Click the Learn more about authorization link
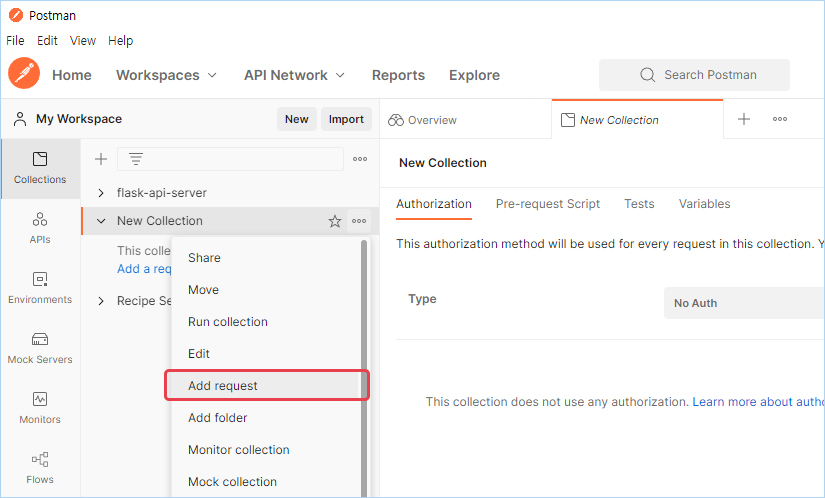The width and height of the screenshot is (825, 498). point(758,402)
